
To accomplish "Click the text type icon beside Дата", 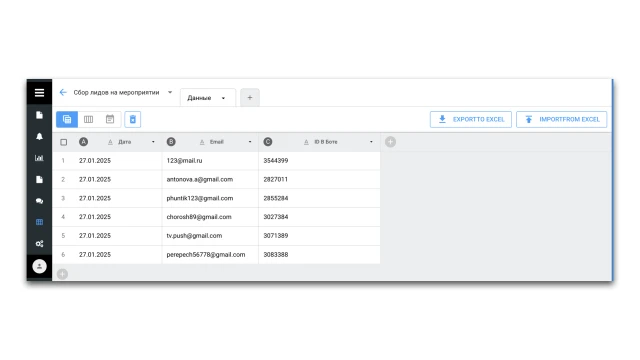I will coord(110,142).
